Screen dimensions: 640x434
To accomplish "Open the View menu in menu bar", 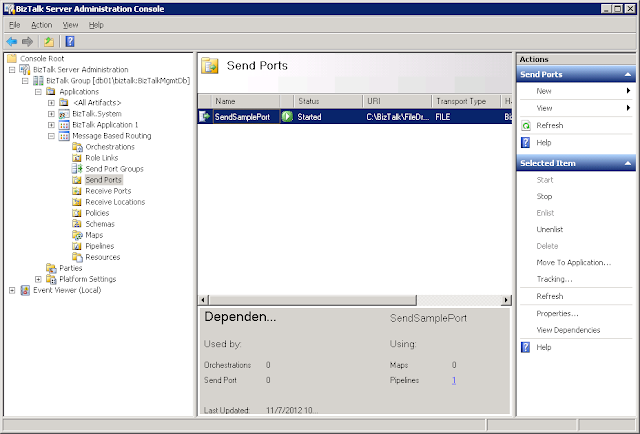I will click(x=70, y=25).
